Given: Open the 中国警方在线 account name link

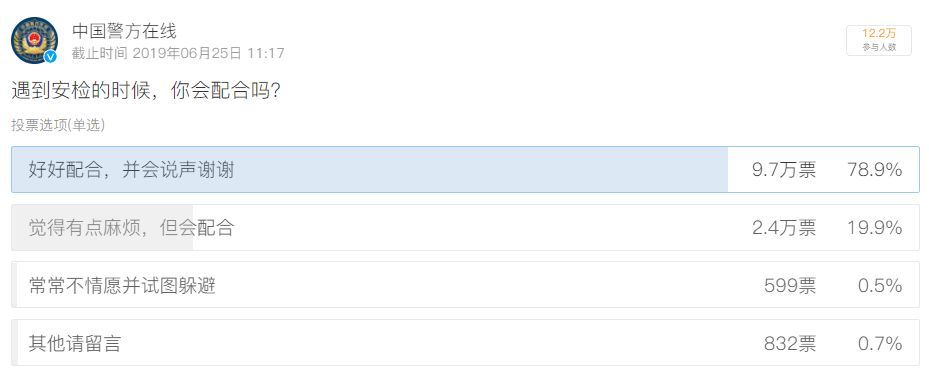Looking at the screenshot, I should coord(124,31).
